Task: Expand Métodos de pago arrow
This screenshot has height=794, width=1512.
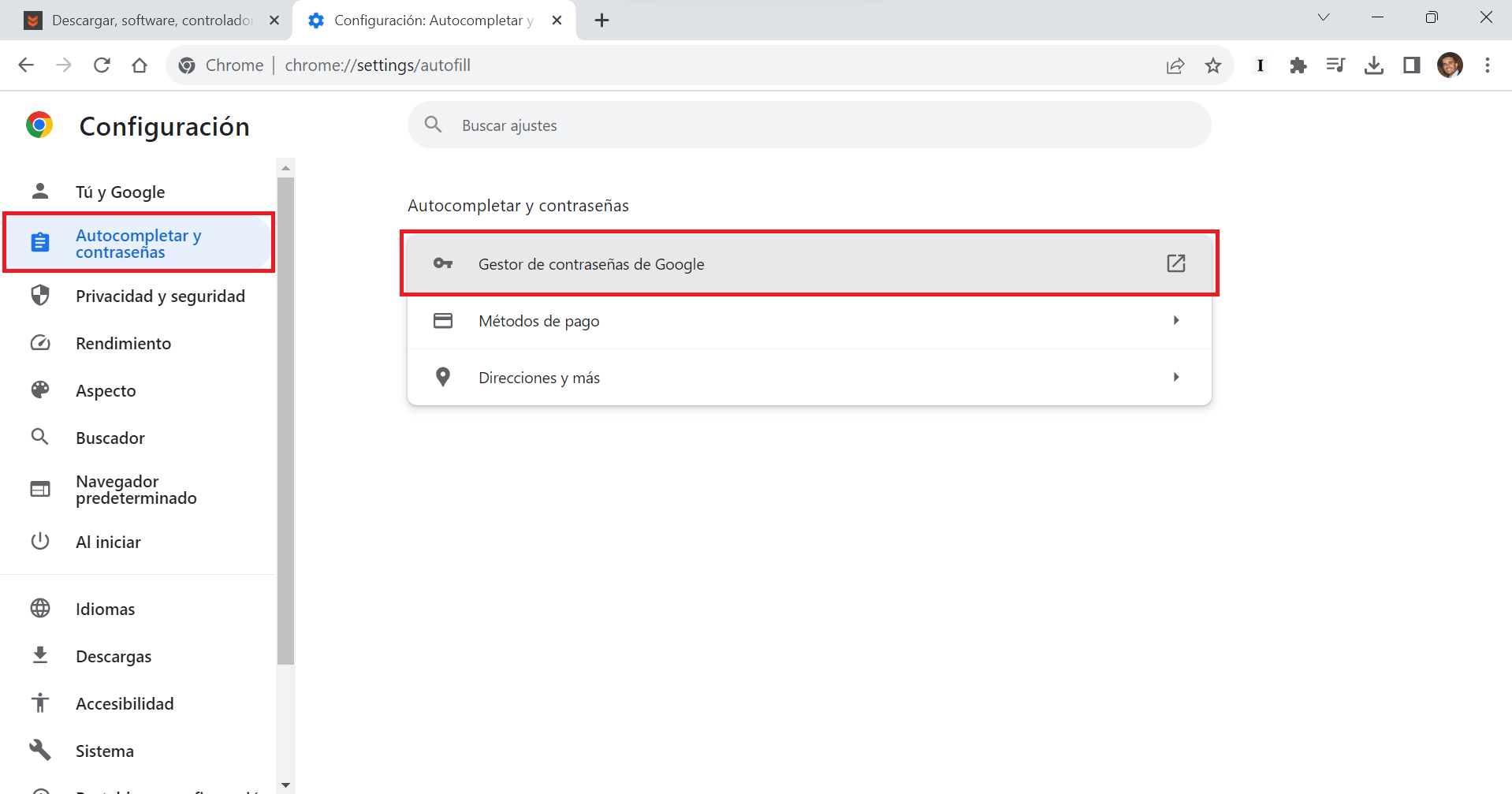Action: [1176, 320]
